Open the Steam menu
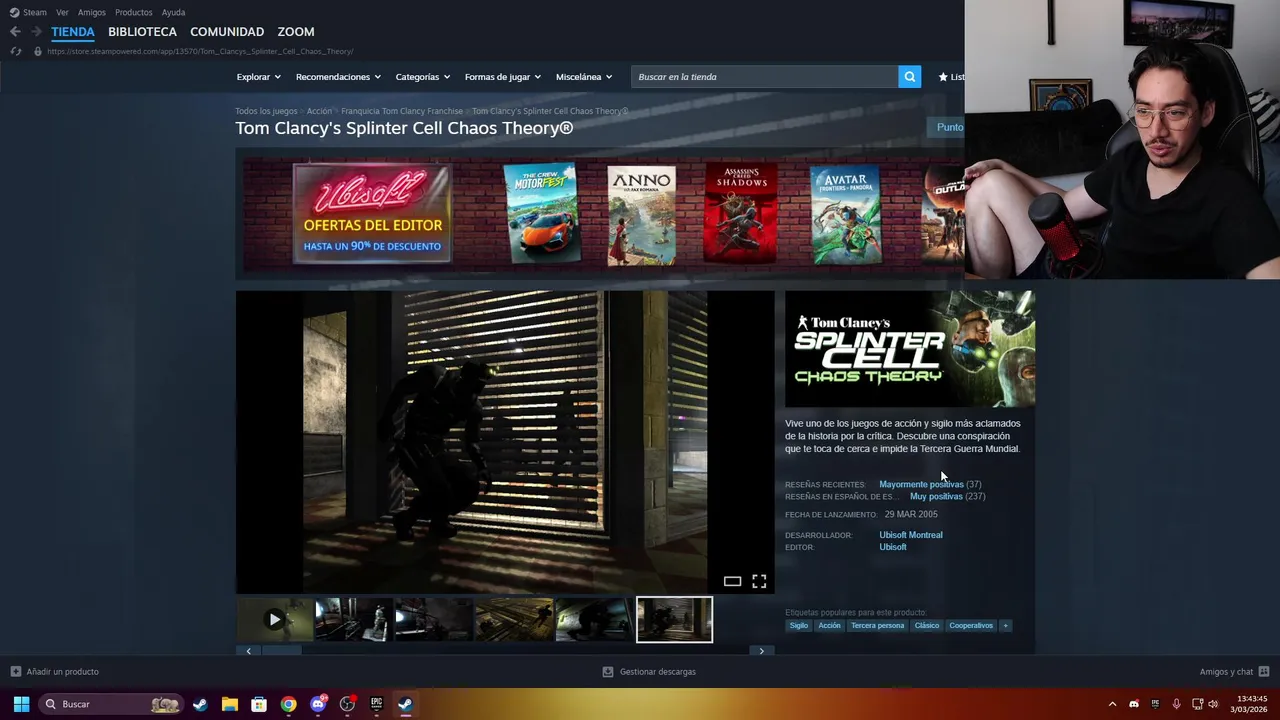This screenshot has height=720, width=1280. click(35, 12)
